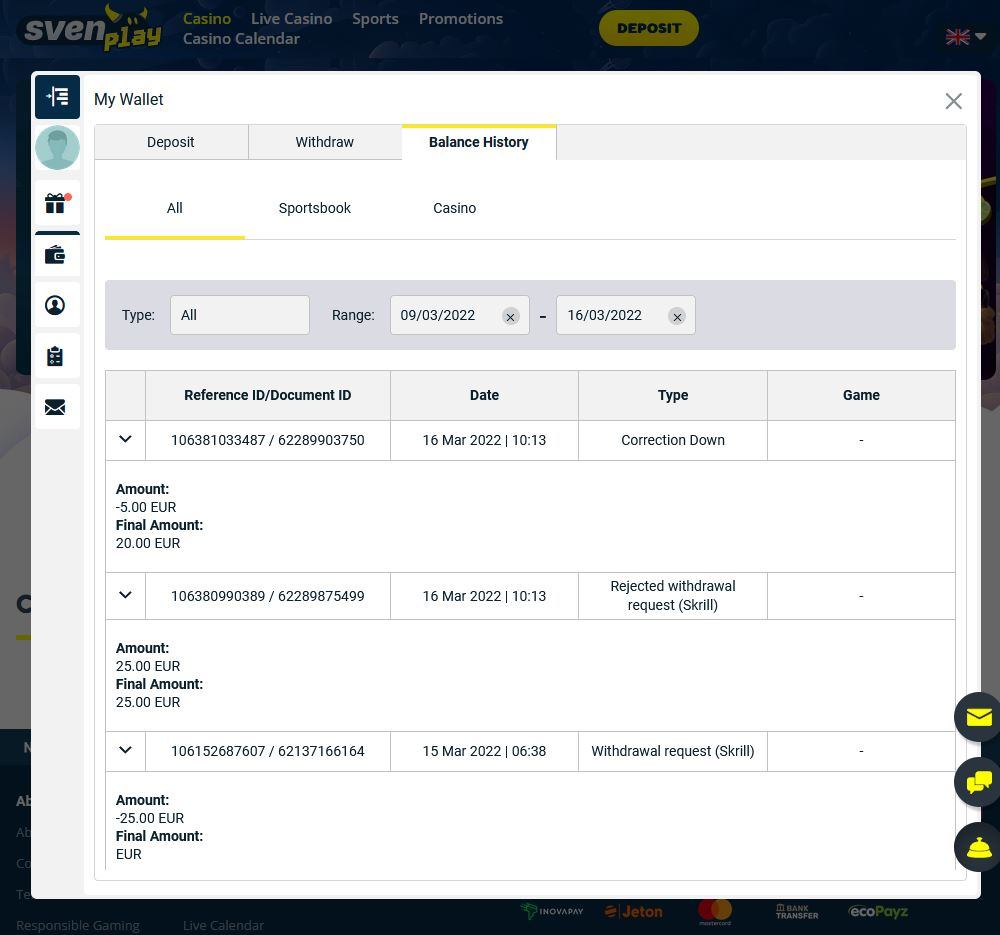Select the Sportsbook balance history tab

tap(315, 208)
